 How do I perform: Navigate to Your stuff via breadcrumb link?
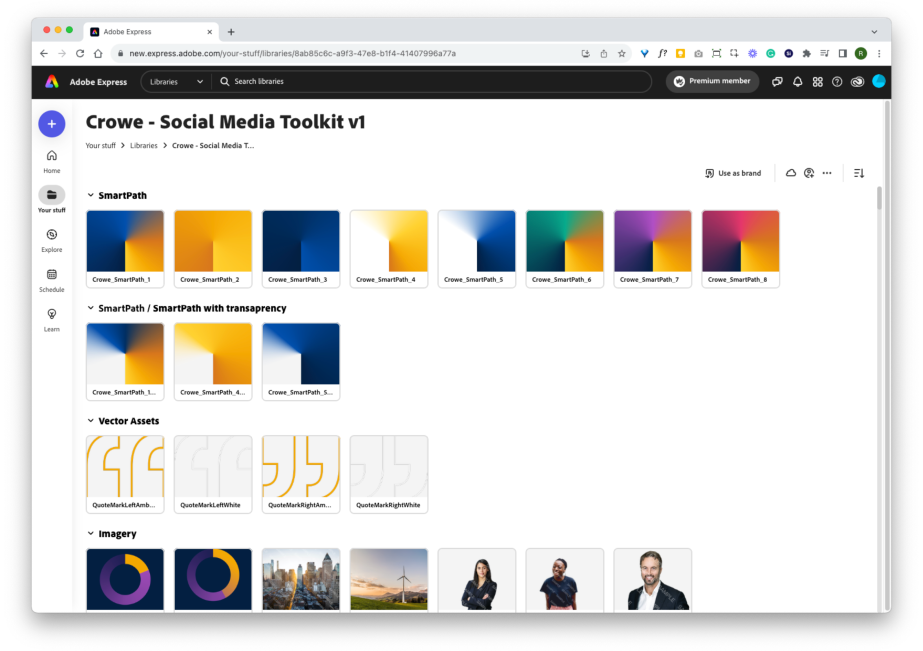click(x=100, y=145)
